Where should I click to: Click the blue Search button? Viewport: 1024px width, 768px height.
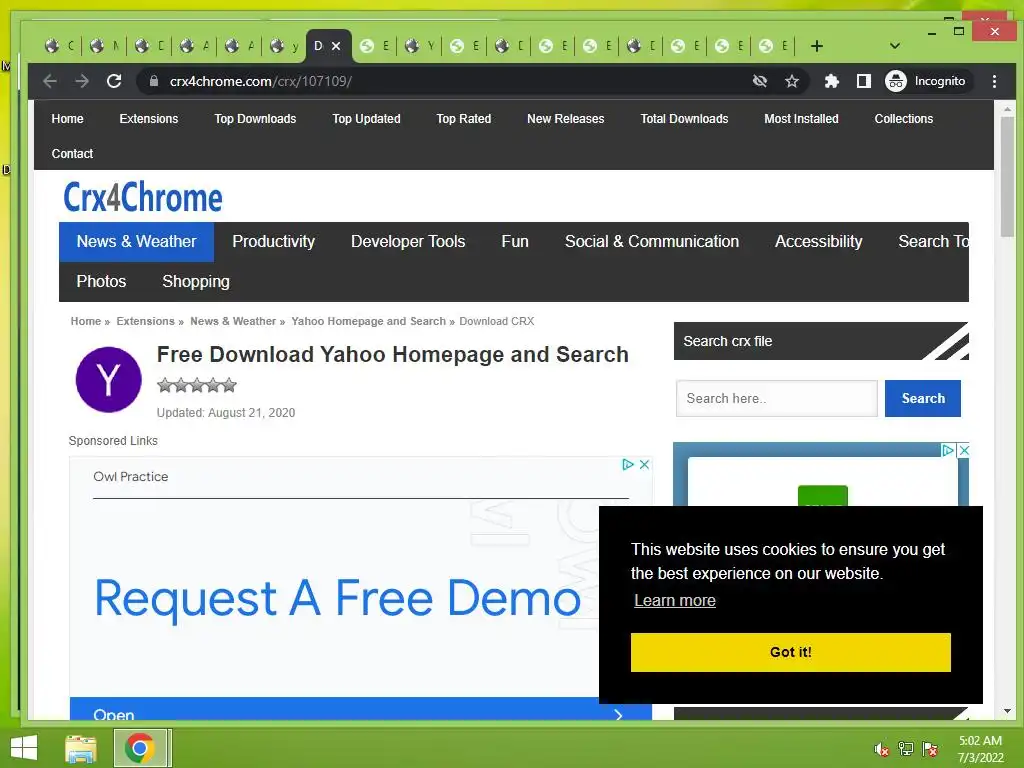point(923,398)
